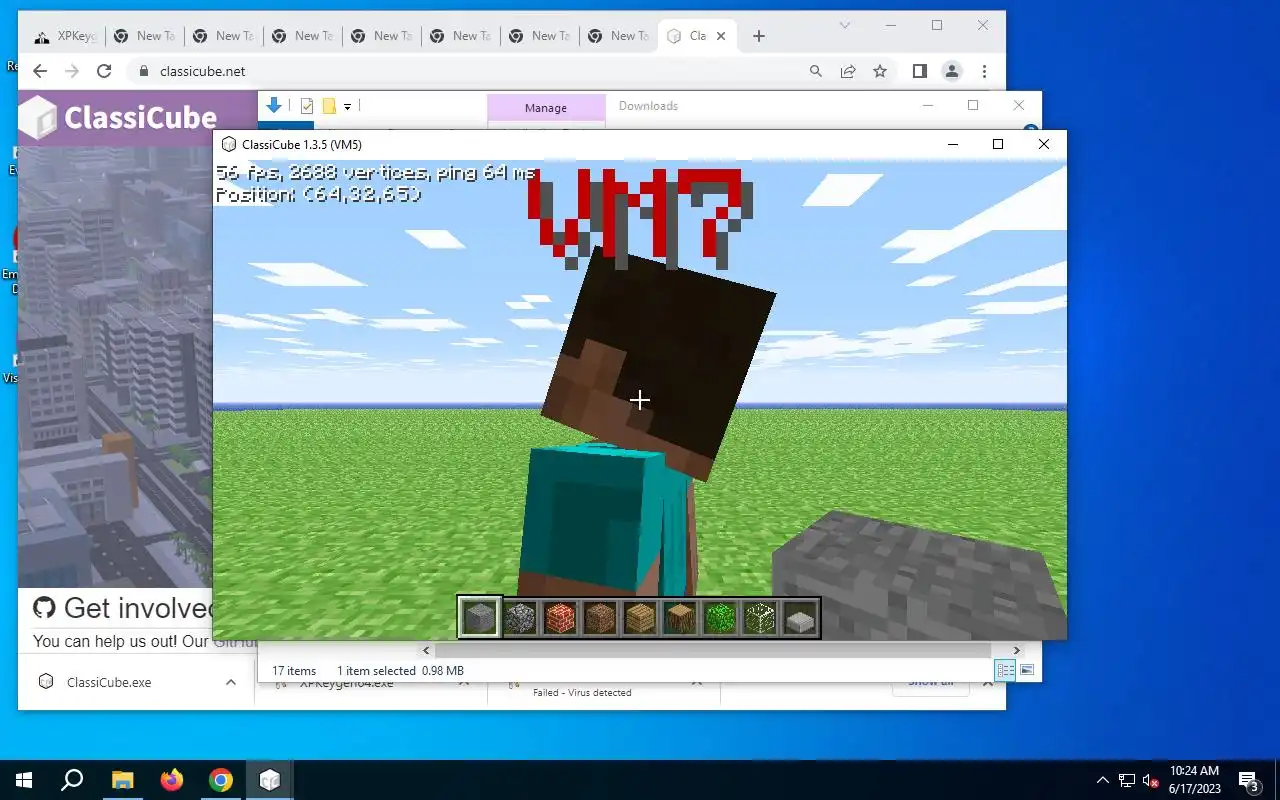The height and width of the screenshot is (800, 1280).
Task: Click the 'Get involved' heading
Action: click(140, 608)
